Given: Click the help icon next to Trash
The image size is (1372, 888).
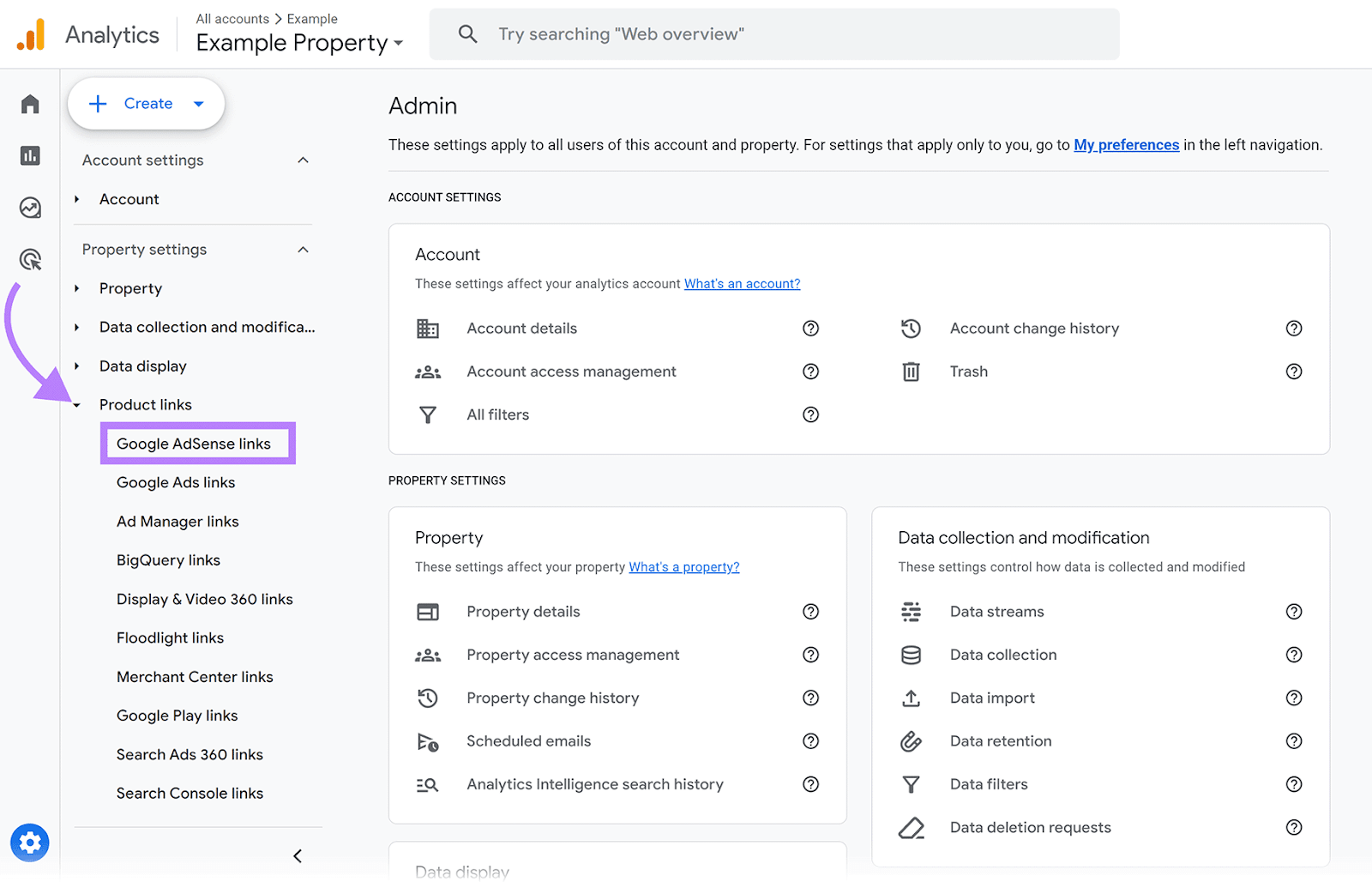Looking at the screenshot, I should pyautogui.click(x=1294, y=372).
